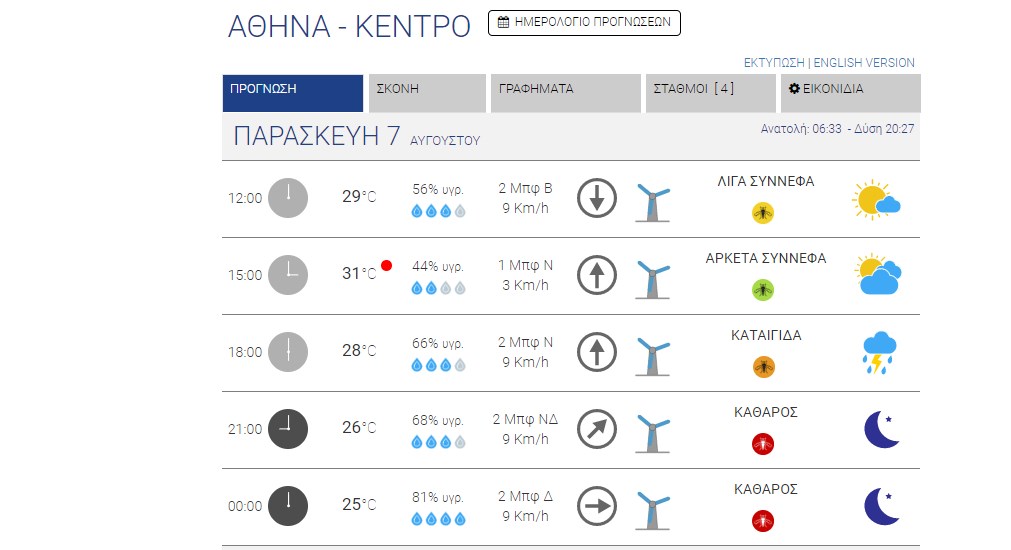Viewport: 1011px width, 550px height.
Task: Click the wind turbine icon at 15:00
Action: click(x=653, y=279)
